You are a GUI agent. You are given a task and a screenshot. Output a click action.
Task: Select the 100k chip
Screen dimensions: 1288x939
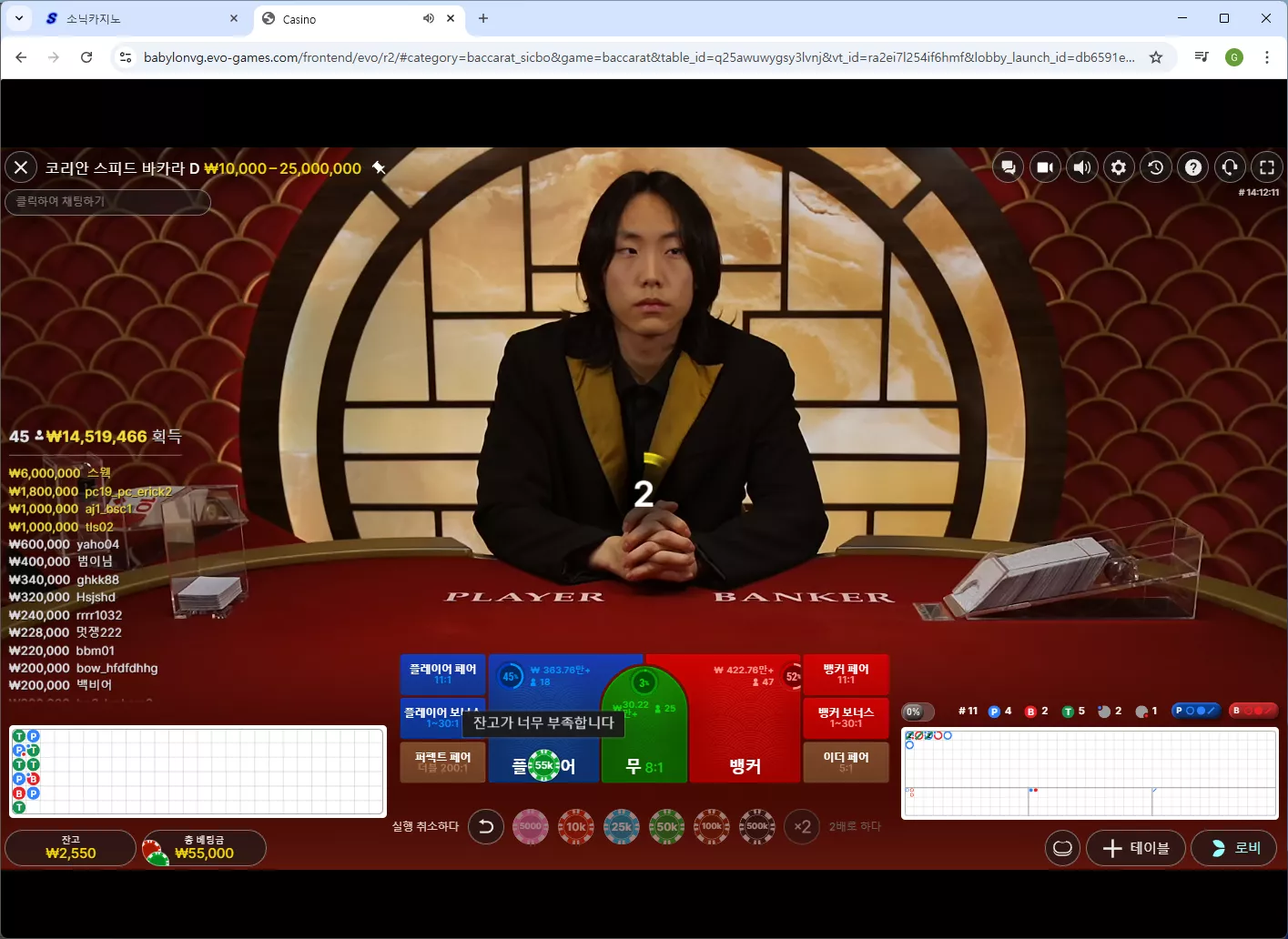(712, 826)
